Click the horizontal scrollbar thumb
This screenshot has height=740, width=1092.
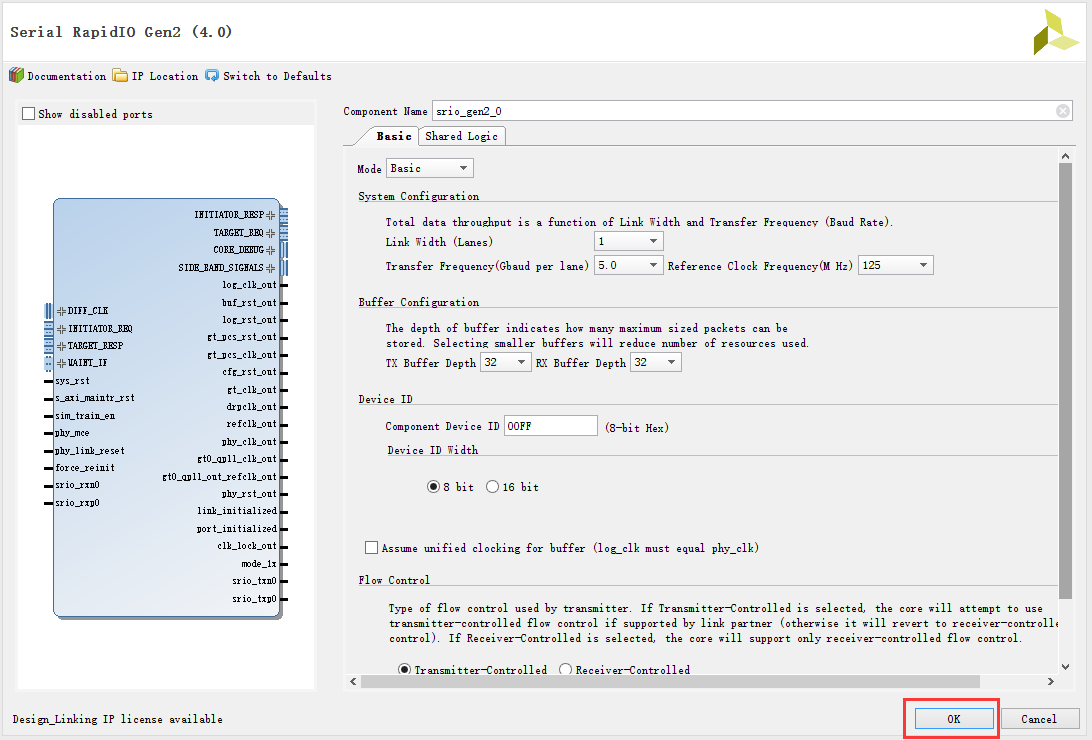pos(670,682)
